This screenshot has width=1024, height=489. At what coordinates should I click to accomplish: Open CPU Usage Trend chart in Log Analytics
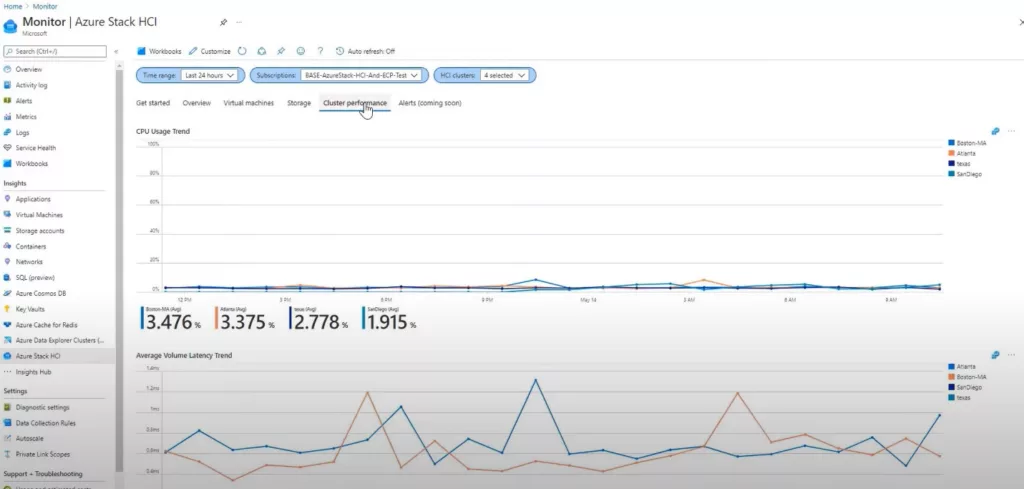[995, 131]
